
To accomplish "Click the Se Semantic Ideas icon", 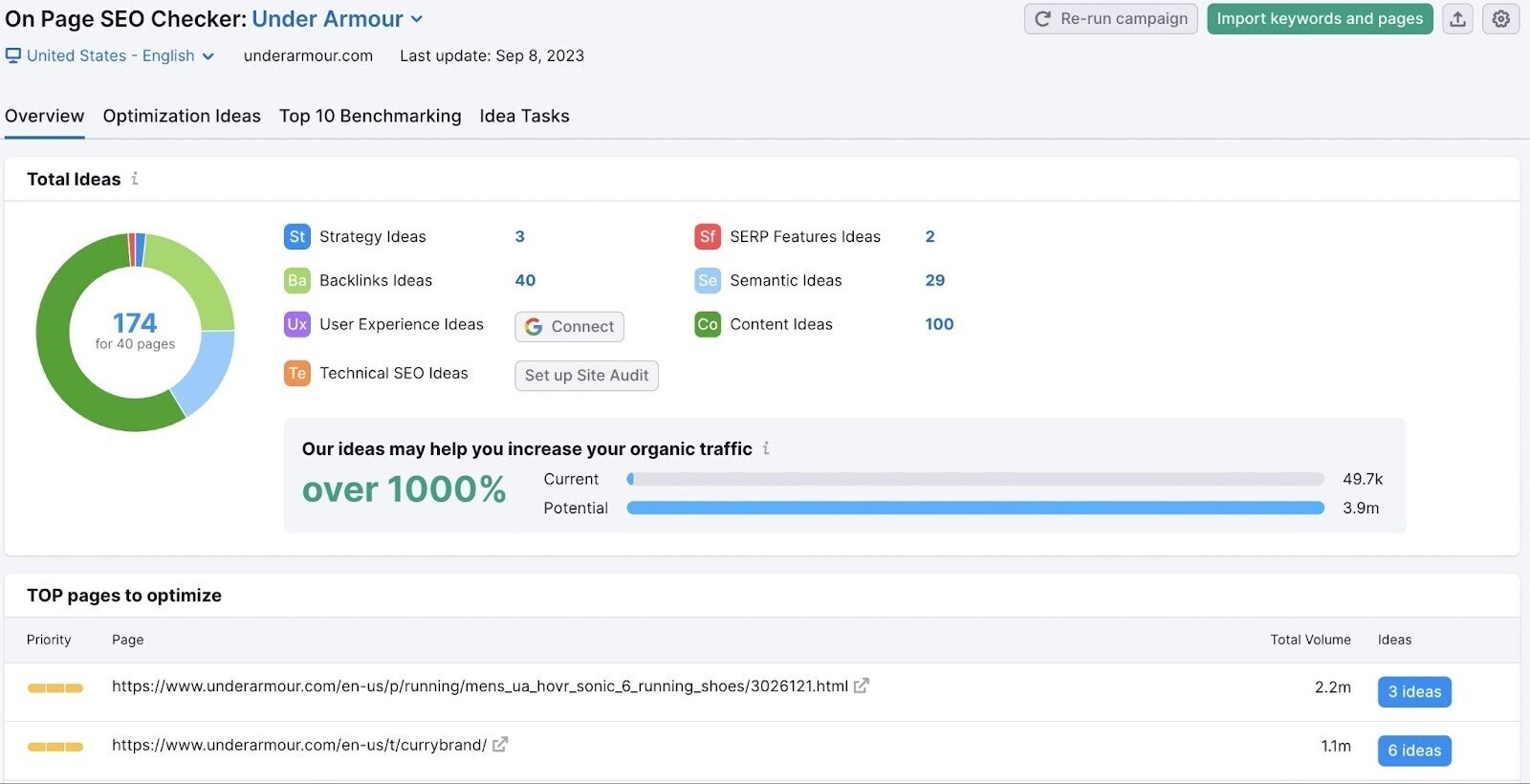I will pyautogui.click(x=708, y=281).
